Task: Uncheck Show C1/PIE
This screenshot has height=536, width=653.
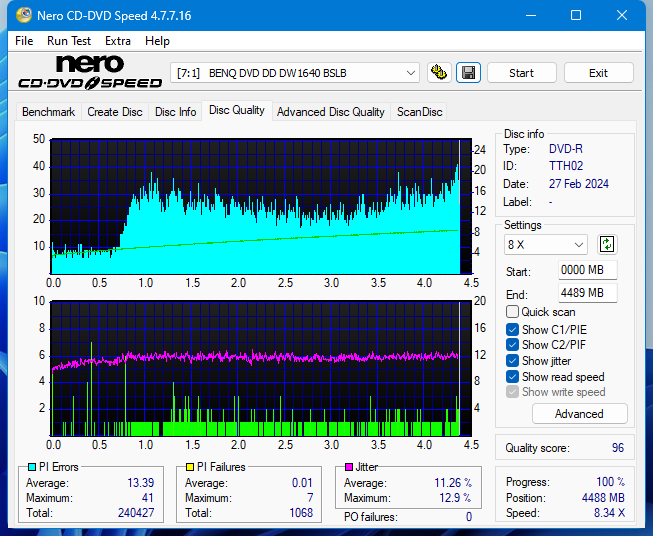Action: point(512,329)
